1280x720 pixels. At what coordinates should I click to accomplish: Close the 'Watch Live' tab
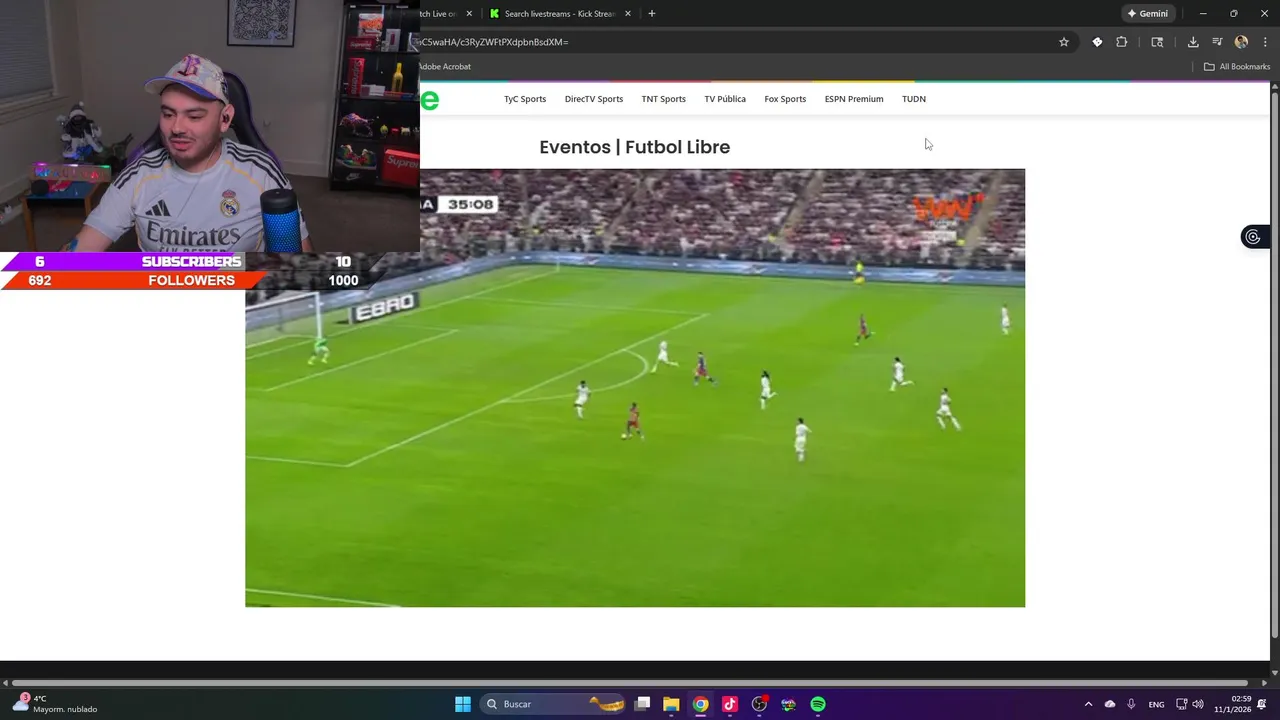pyautogui.click(x=469, y=14)
